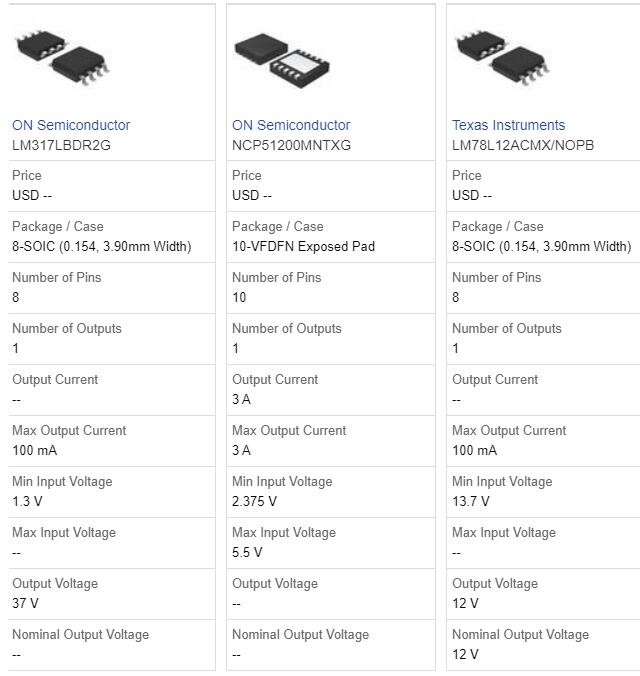This screenshot has height=676, width=640.
Task: Open ON Semiconductor link above LM317LBDR2G
Action: tap(71, 125)
